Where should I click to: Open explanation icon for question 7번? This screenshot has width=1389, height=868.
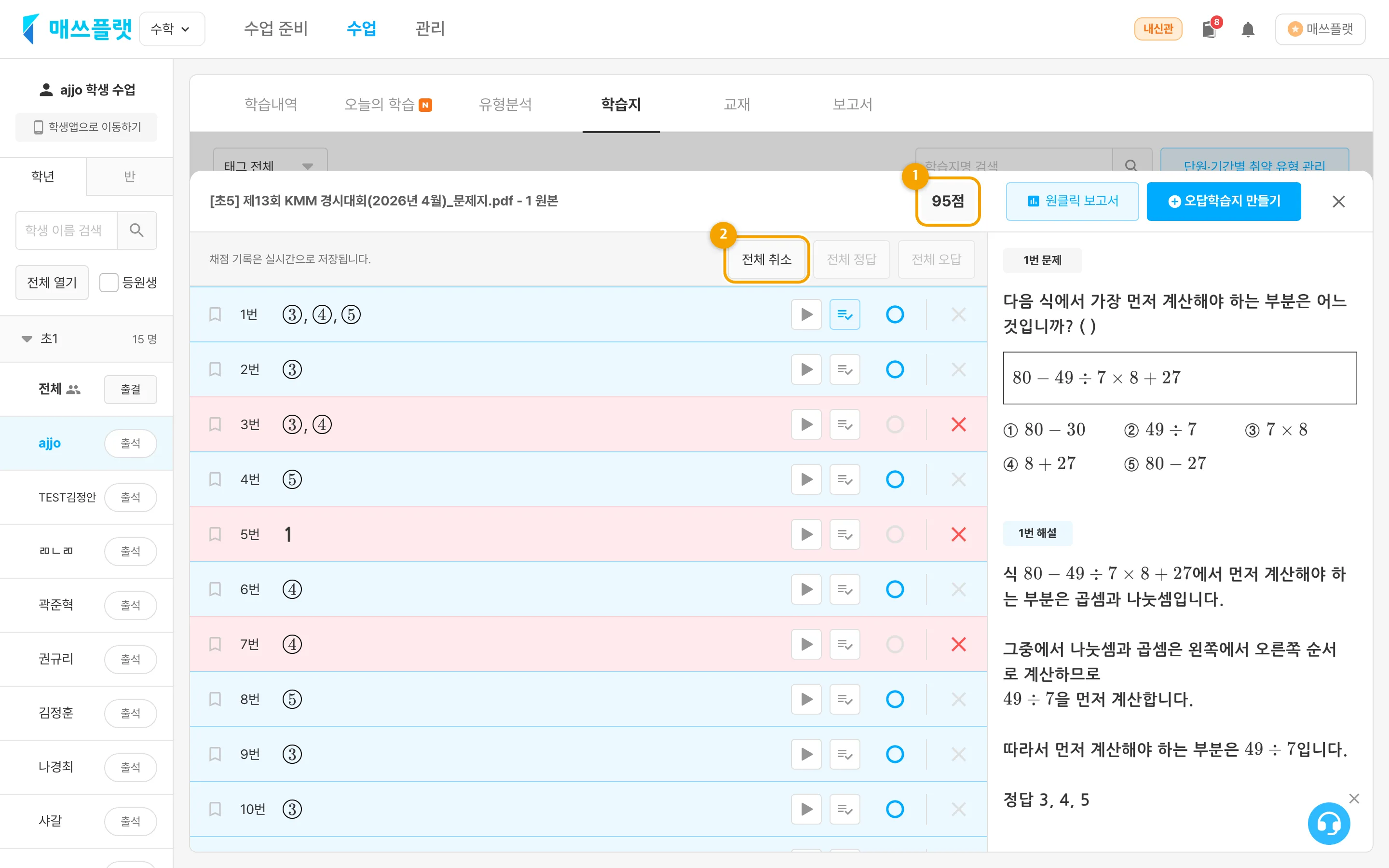(844, 644)
